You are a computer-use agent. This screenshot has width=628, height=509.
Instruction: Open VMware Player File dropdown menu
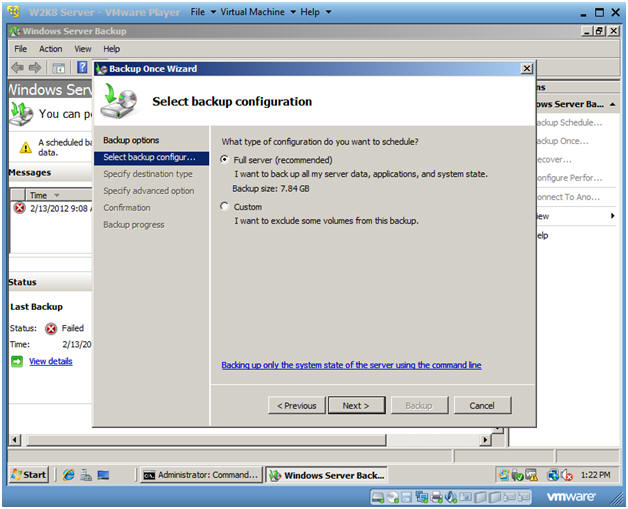point(203,12)
